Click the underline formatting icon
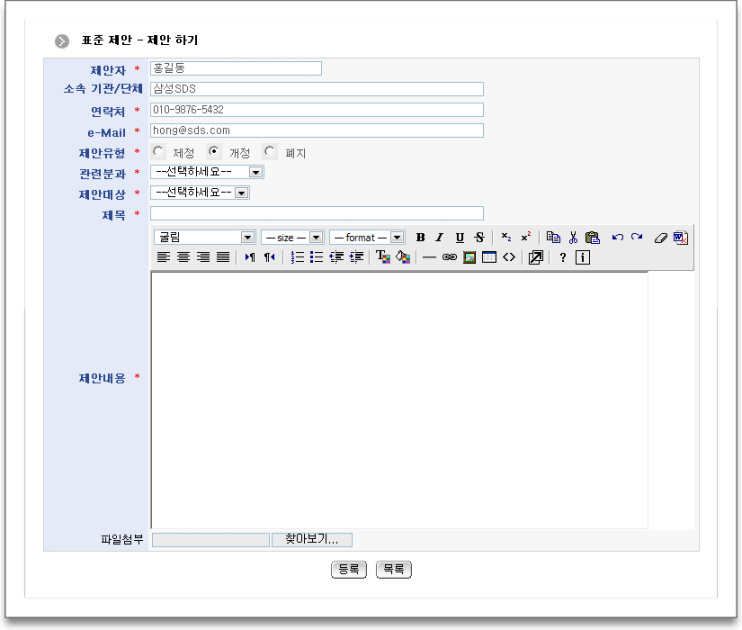This screenshot has height=630, width=742. tap(459, 237)
